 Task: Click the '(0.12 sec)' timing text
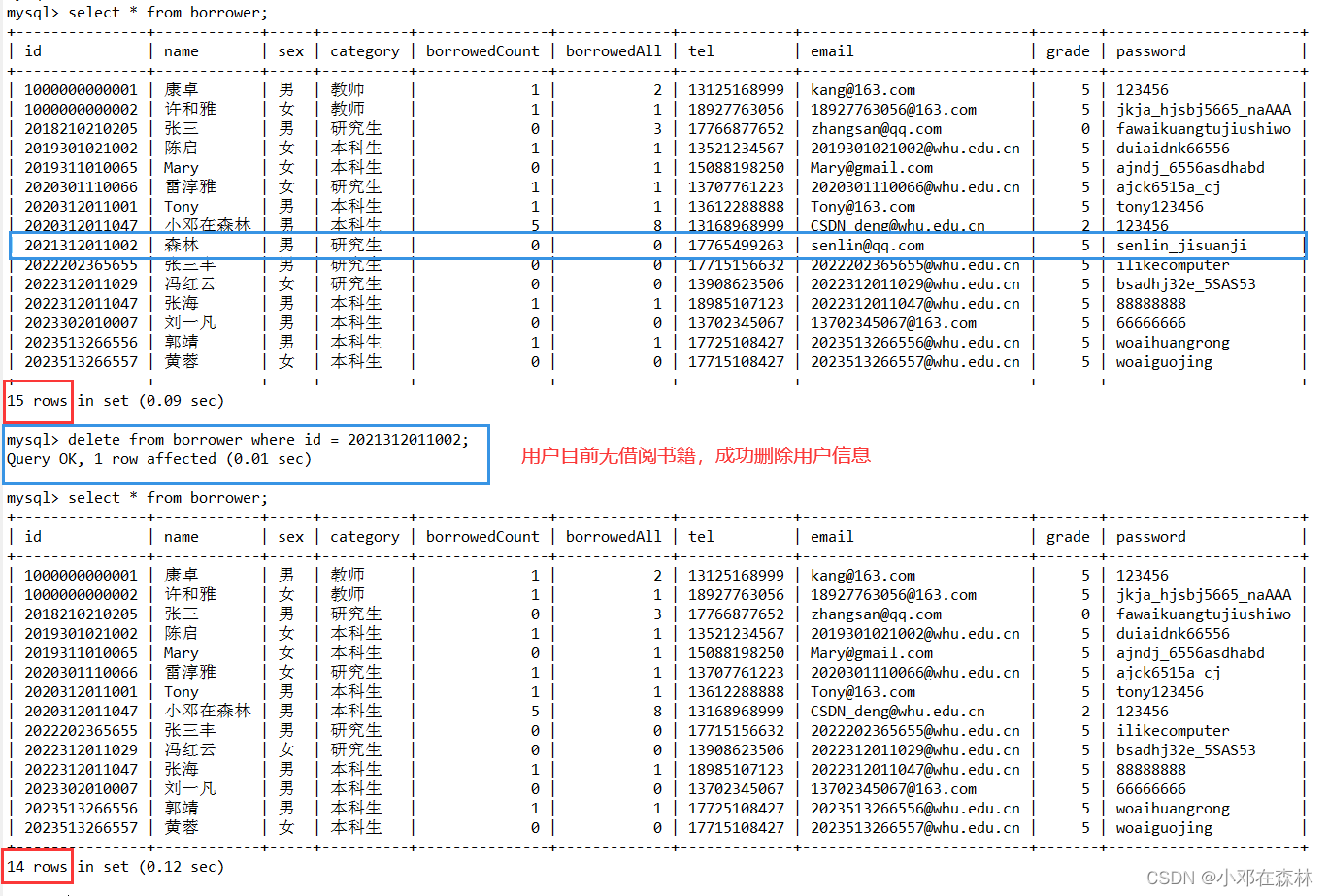[182, 867]
